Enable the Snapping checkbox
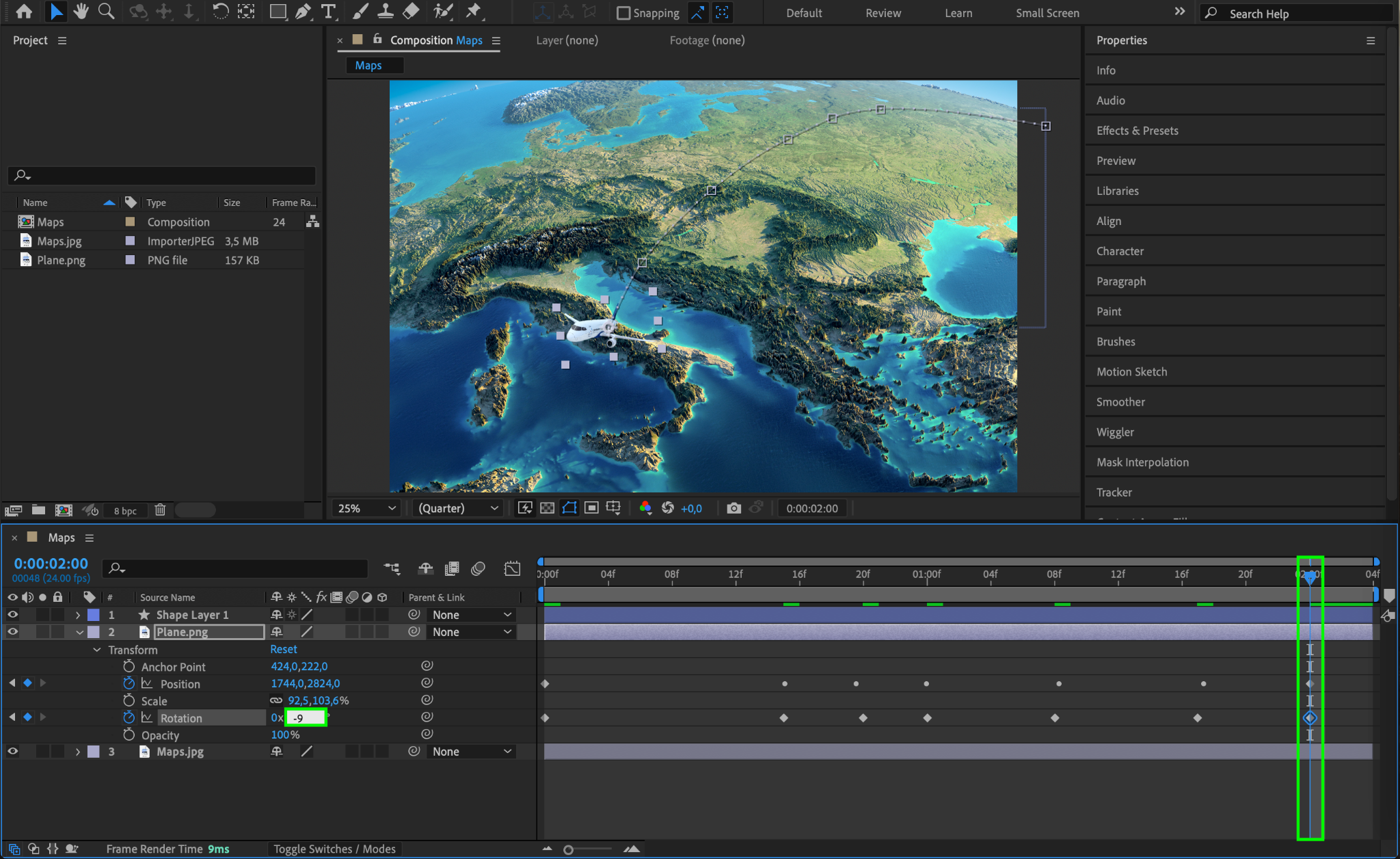 tap(623, 13)
